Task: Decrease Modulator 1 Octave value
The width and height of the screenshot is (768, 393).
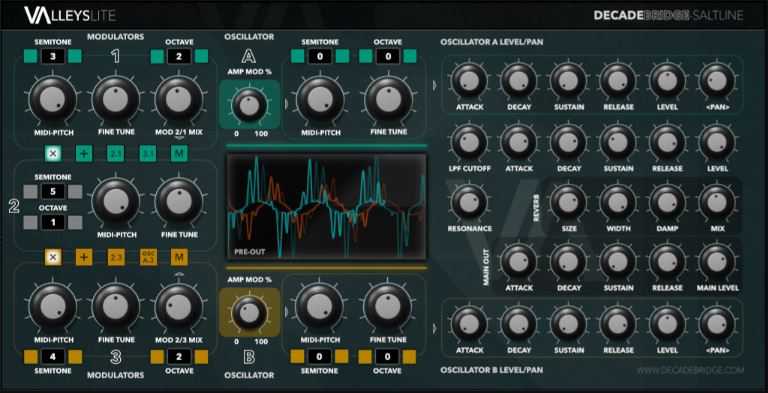Action: [x=157, y=56]
